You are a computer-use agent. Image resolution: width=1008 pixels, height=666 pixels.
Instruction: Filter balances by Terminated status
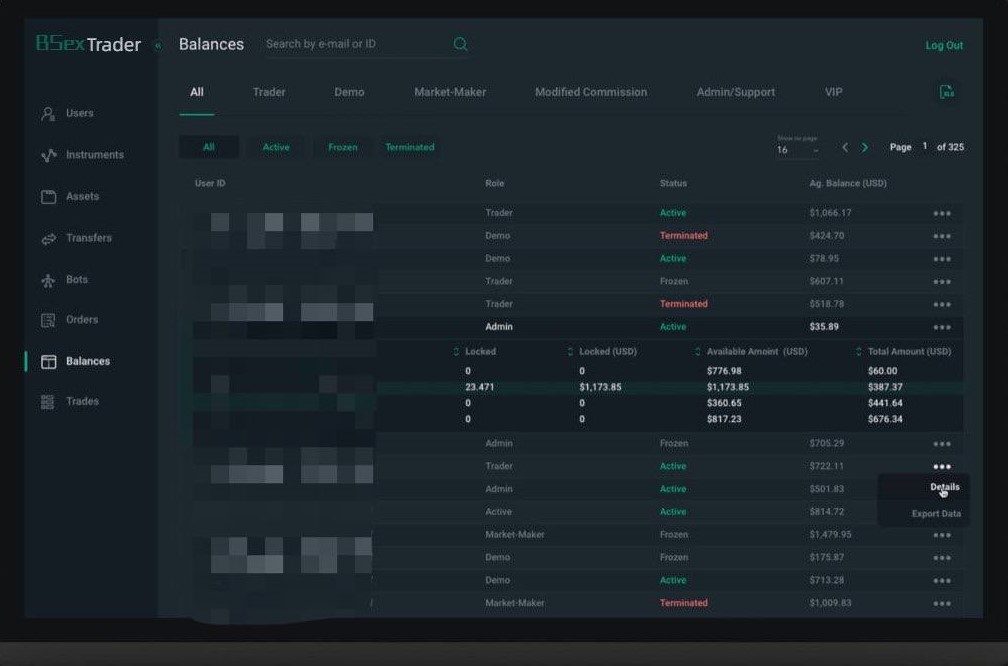pyautogui.click(x=410, y=147)
